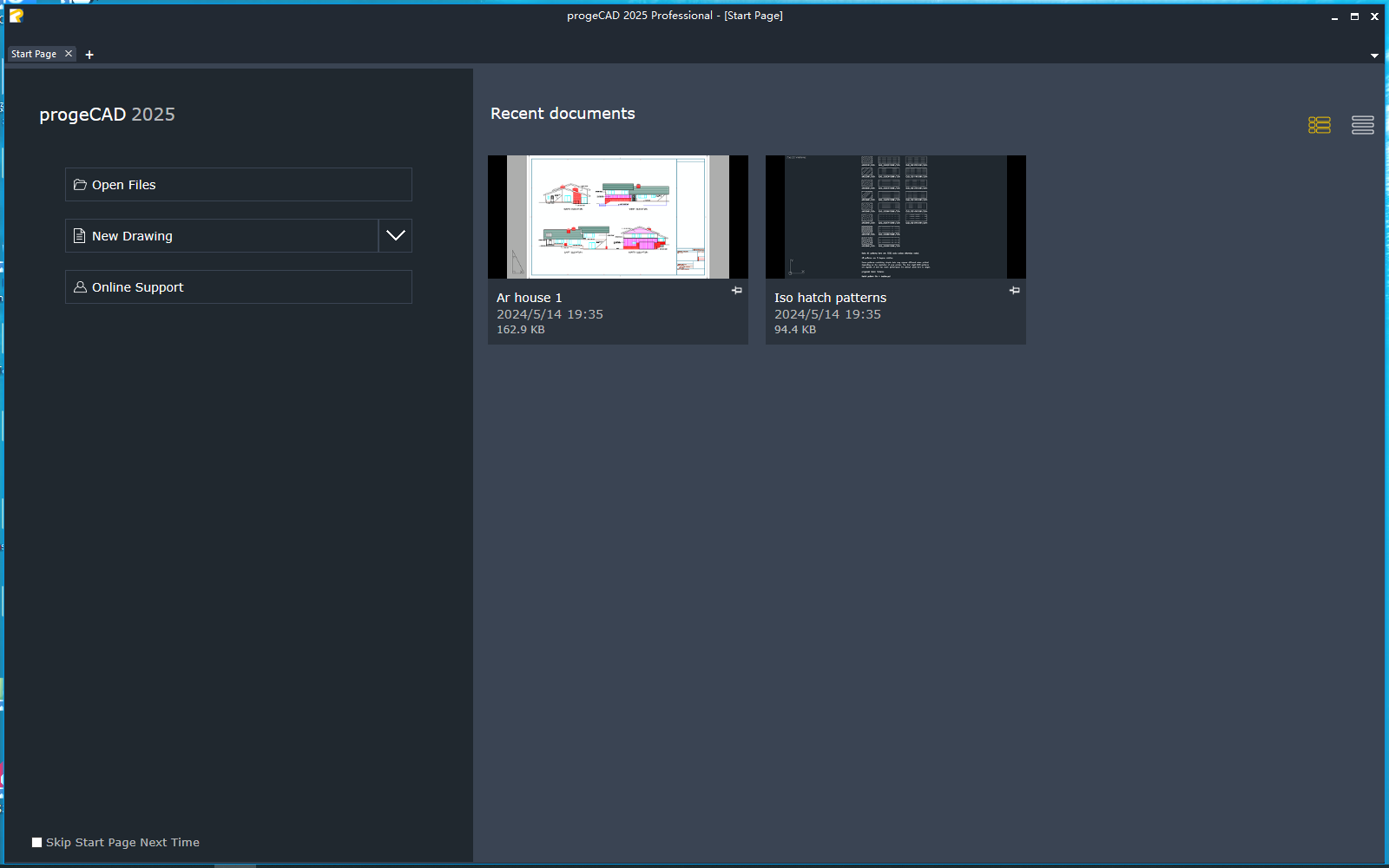
Task: Create a New Drawing
Action: pos(221,235)
